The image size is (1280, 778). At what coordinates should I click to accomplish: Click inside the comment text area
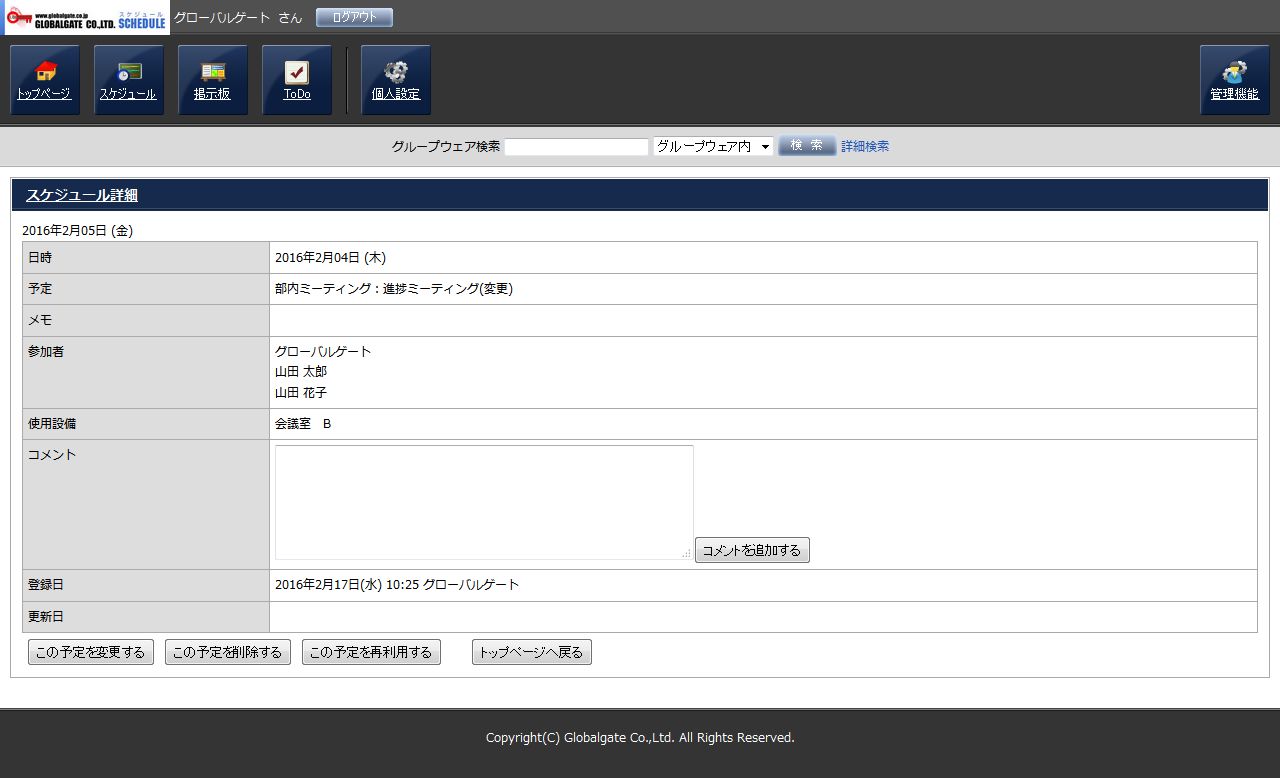(x=484, y=502)
